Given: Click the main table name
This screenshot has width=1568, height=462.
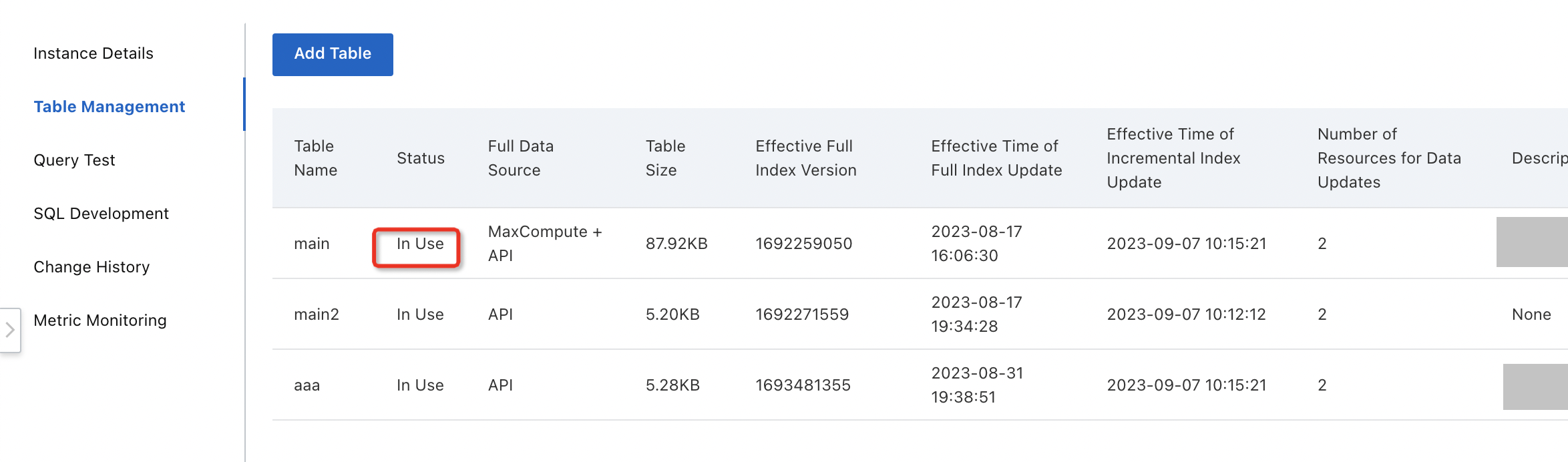Looking at the screenshot, I should click(312, 244).
